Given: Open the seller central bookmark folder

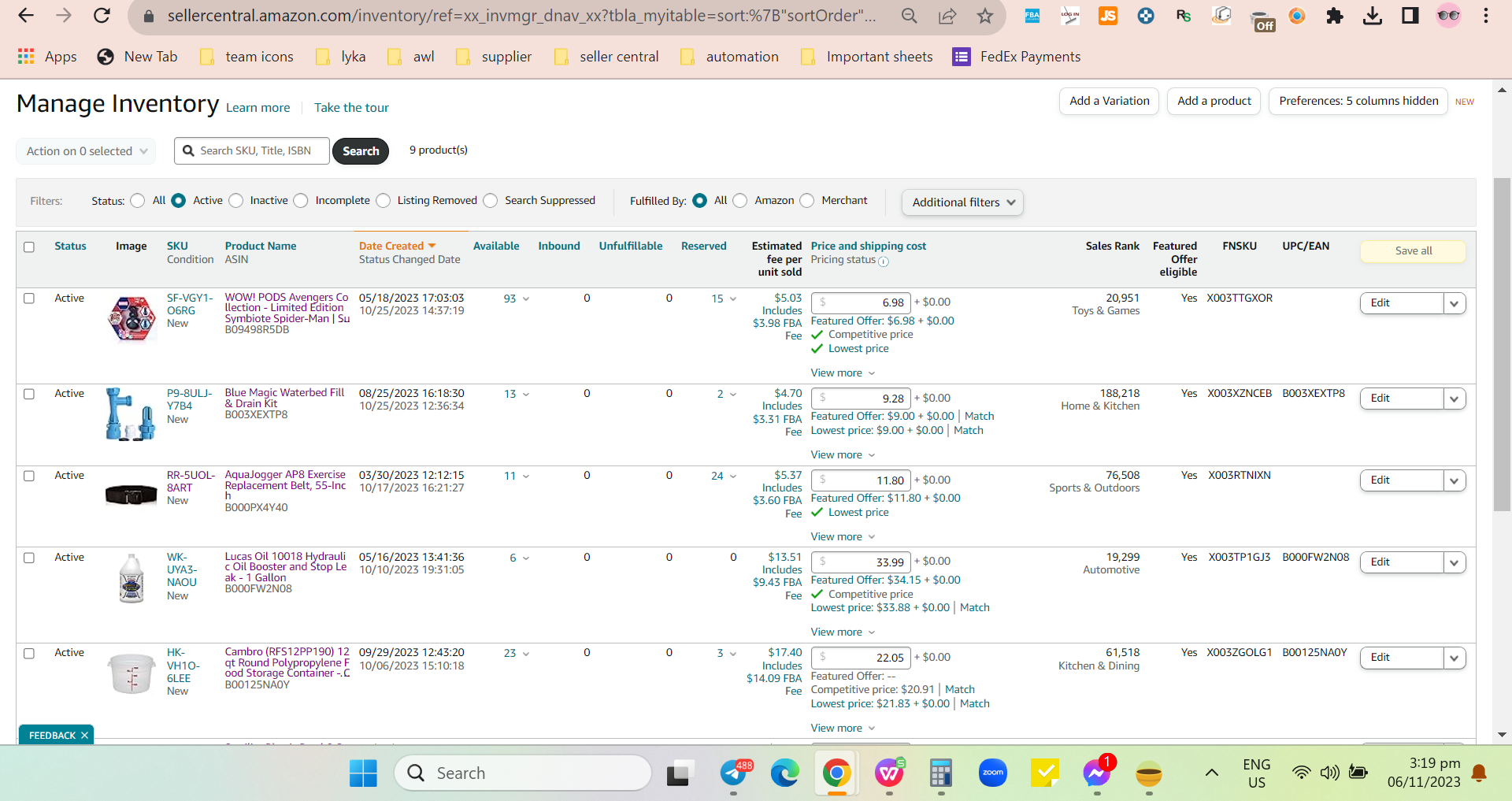Looking at the screenshot, I should 607,57.
